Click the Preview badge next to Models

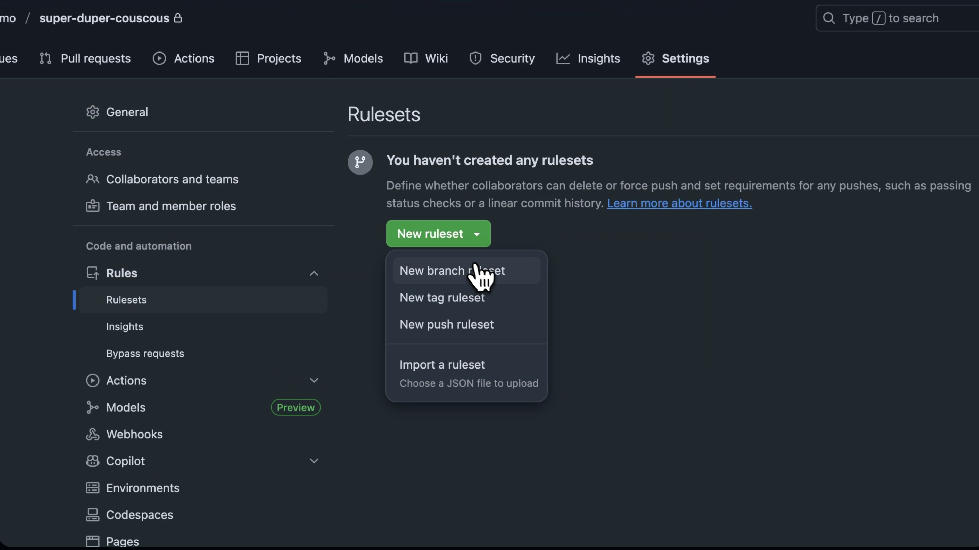296,407
